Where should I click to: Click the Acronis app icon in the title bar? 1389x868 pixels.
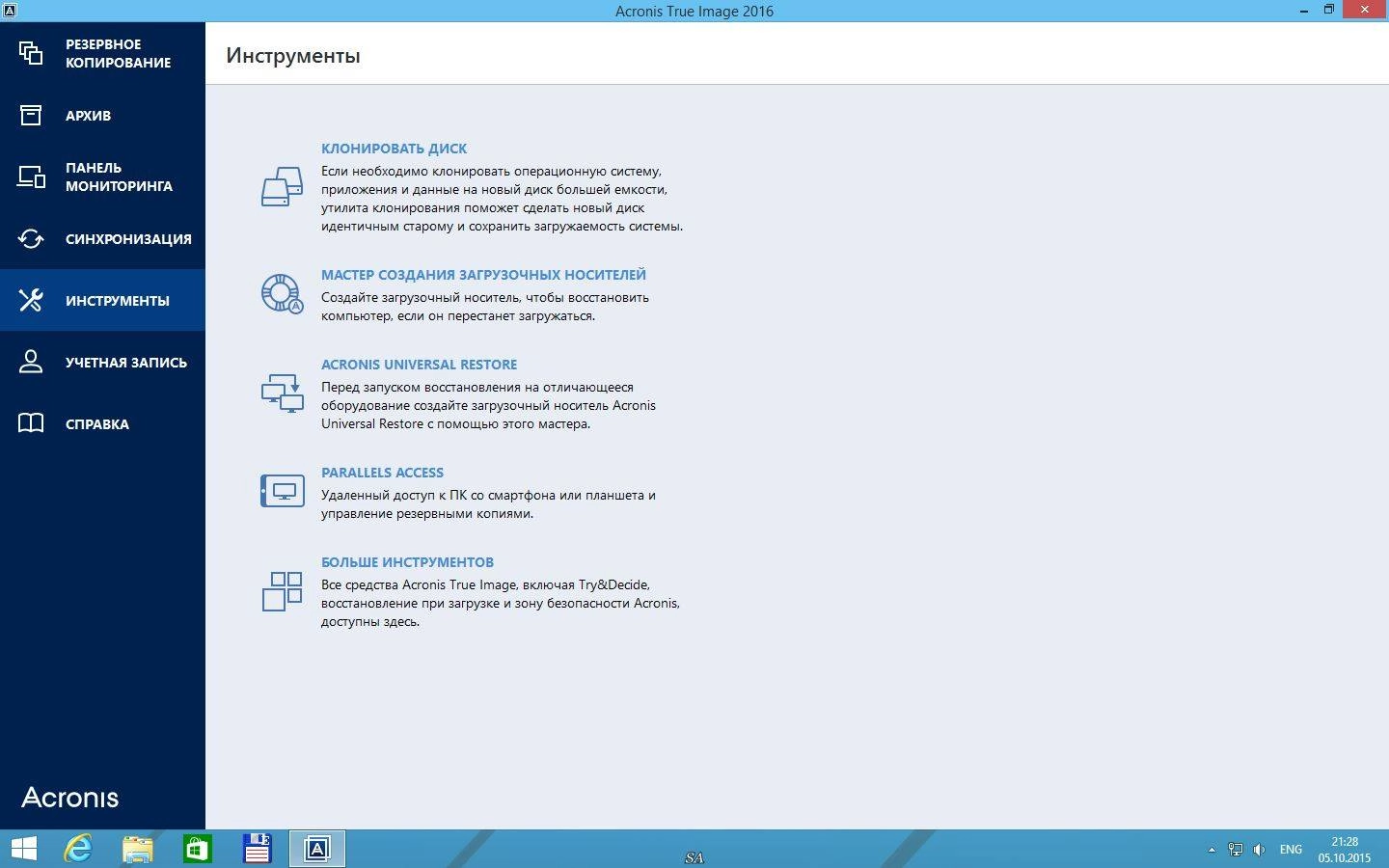10,11
